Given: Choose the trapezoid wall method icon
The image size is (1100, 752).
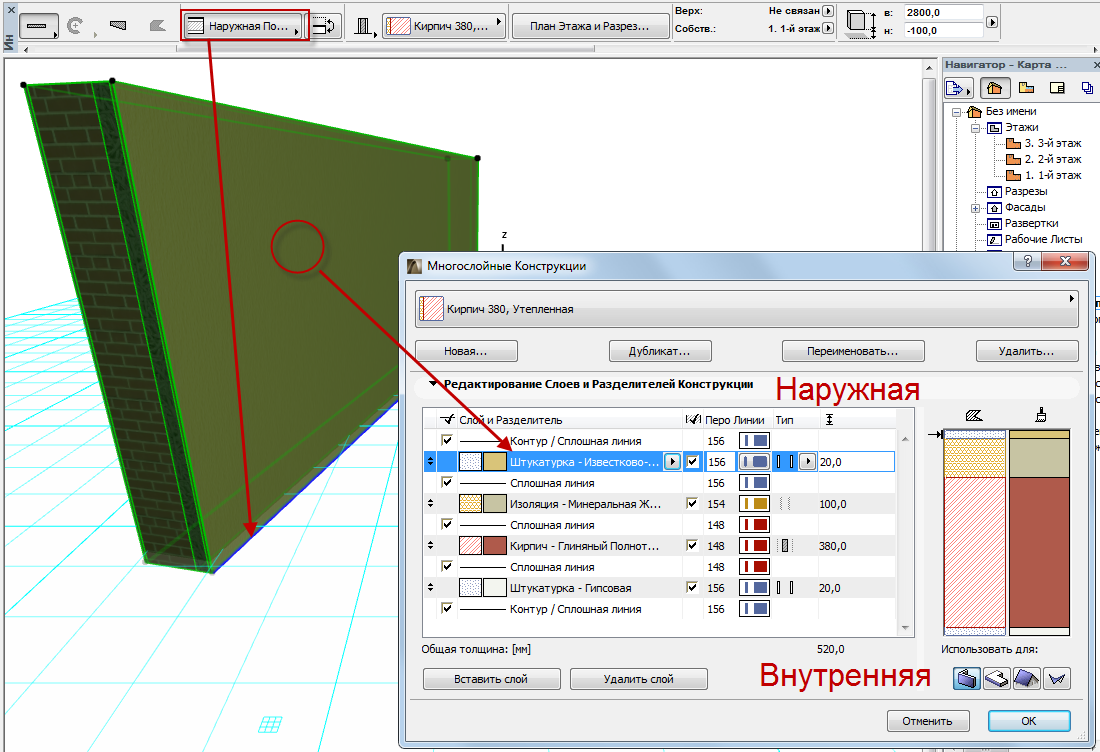Looking at the screenshot, I should (x=118, y=25).
